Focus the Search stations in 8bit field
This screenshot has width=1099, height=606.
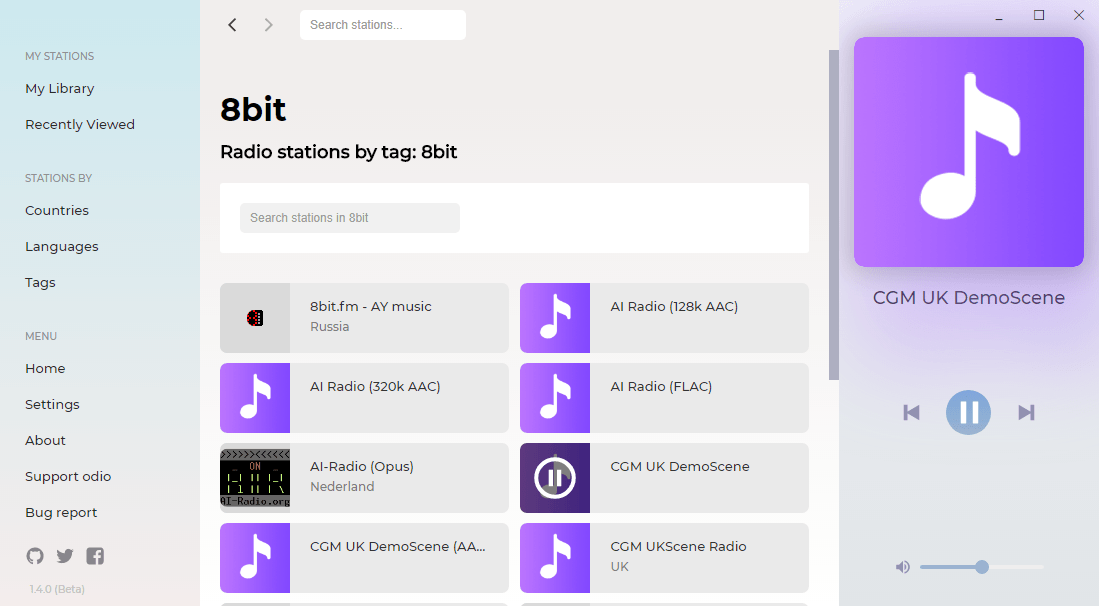350,218
